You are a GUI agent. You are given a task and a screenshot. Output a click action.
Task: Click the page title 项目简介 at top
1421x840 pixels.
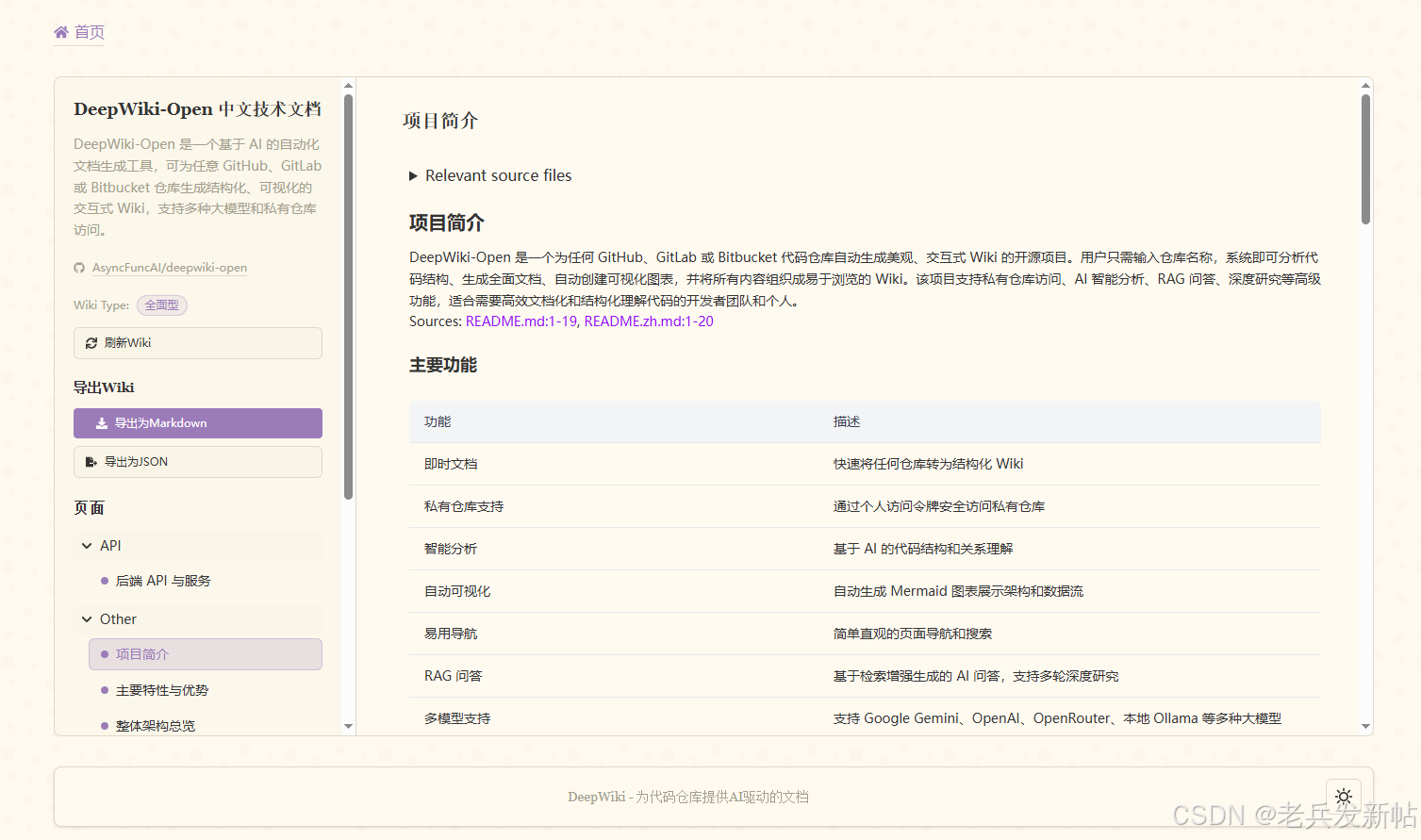tap(440, 121)
